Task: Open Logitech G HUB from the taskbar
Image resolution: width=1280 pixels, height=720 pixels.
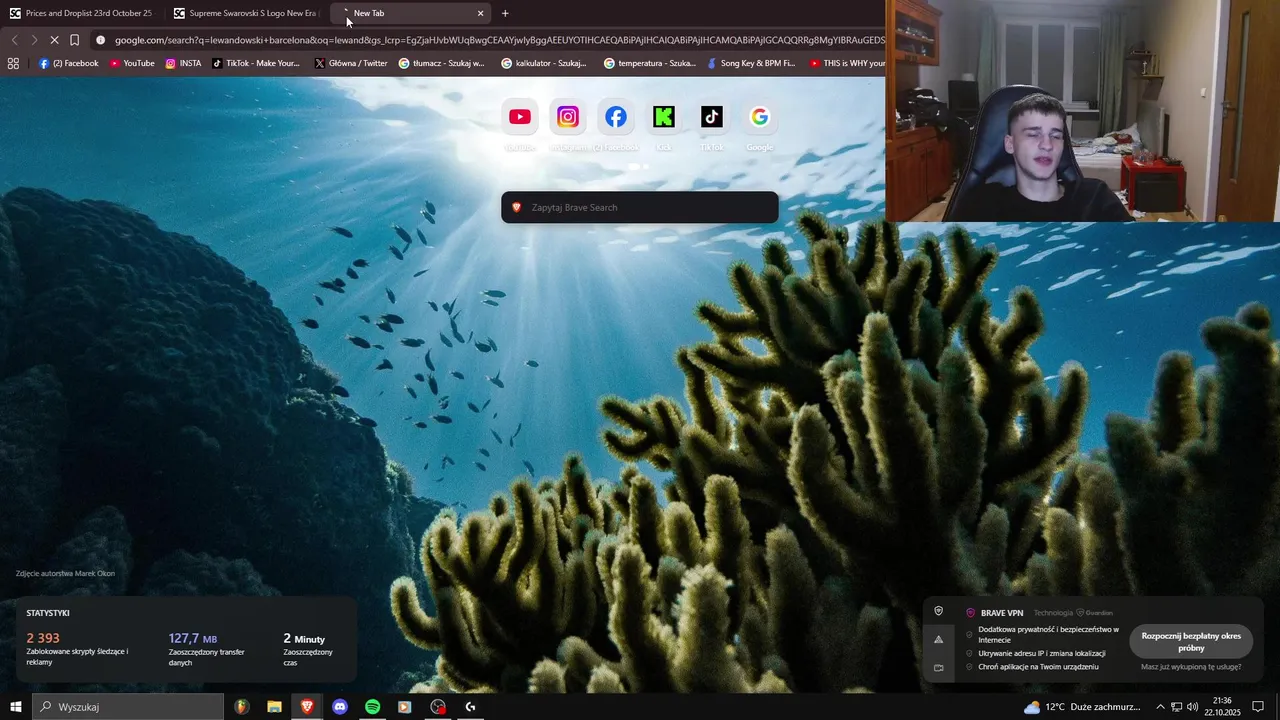Action: (471, 707)
